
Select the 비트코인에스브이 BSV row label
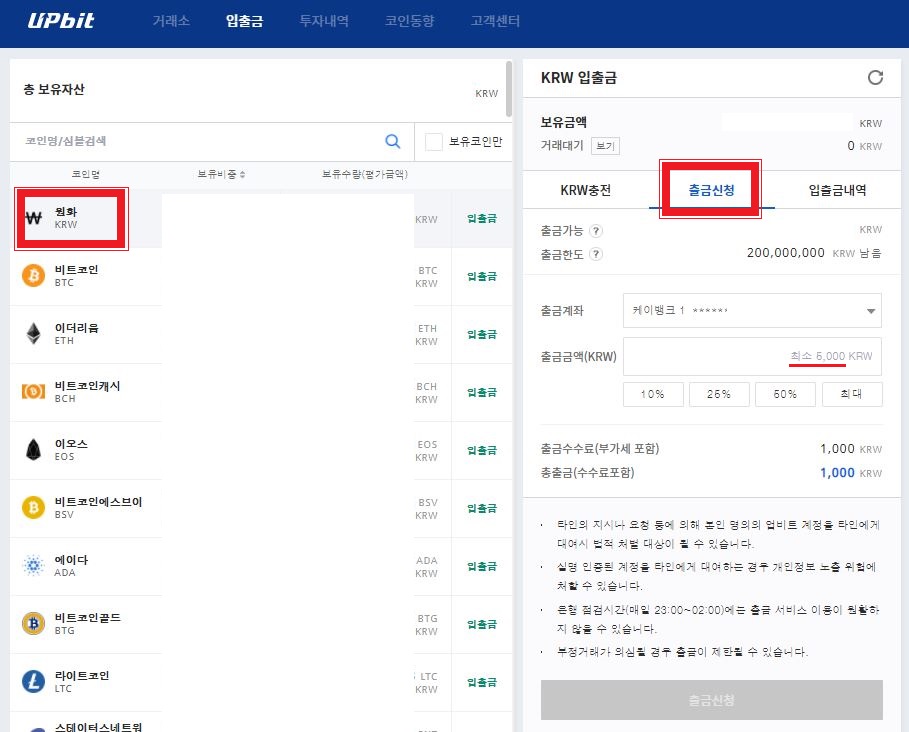99,508
